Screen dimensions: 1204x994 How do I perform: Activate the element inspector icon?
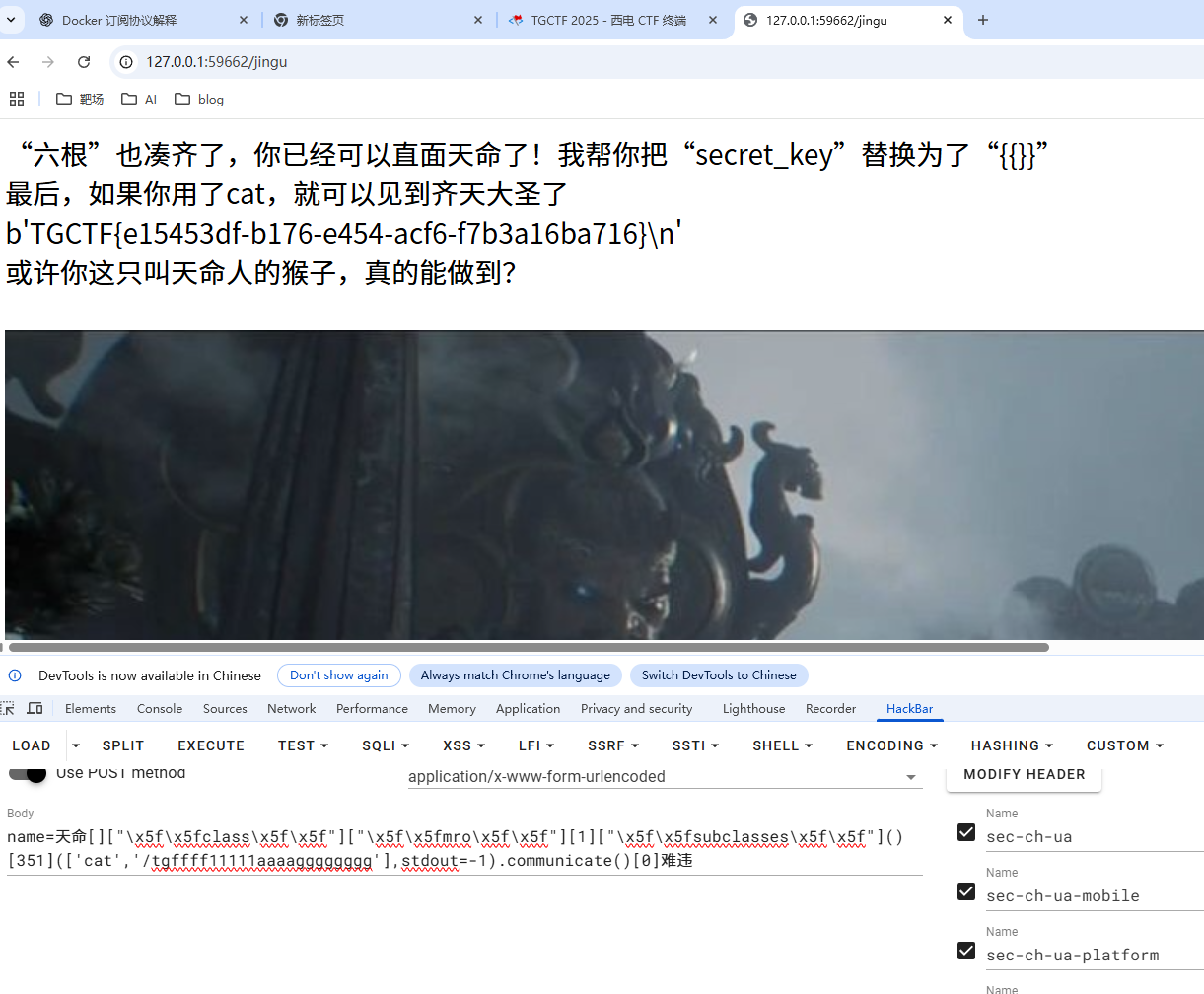click(8, 708)
